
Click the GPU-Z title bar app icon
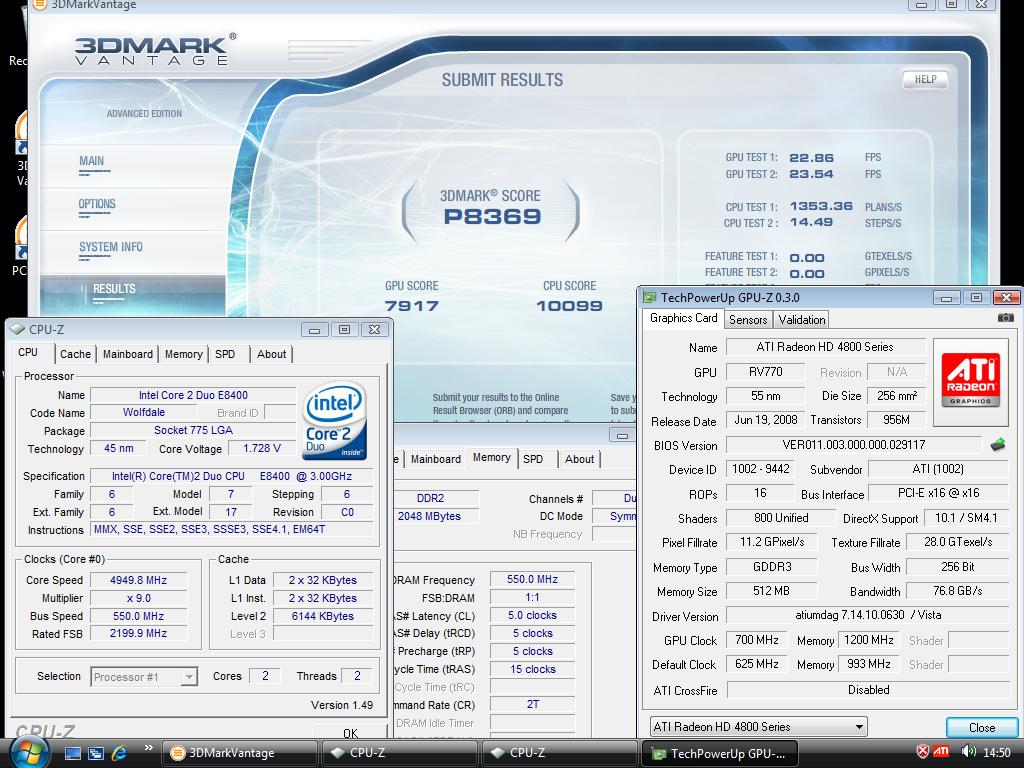tap(650, 298)
